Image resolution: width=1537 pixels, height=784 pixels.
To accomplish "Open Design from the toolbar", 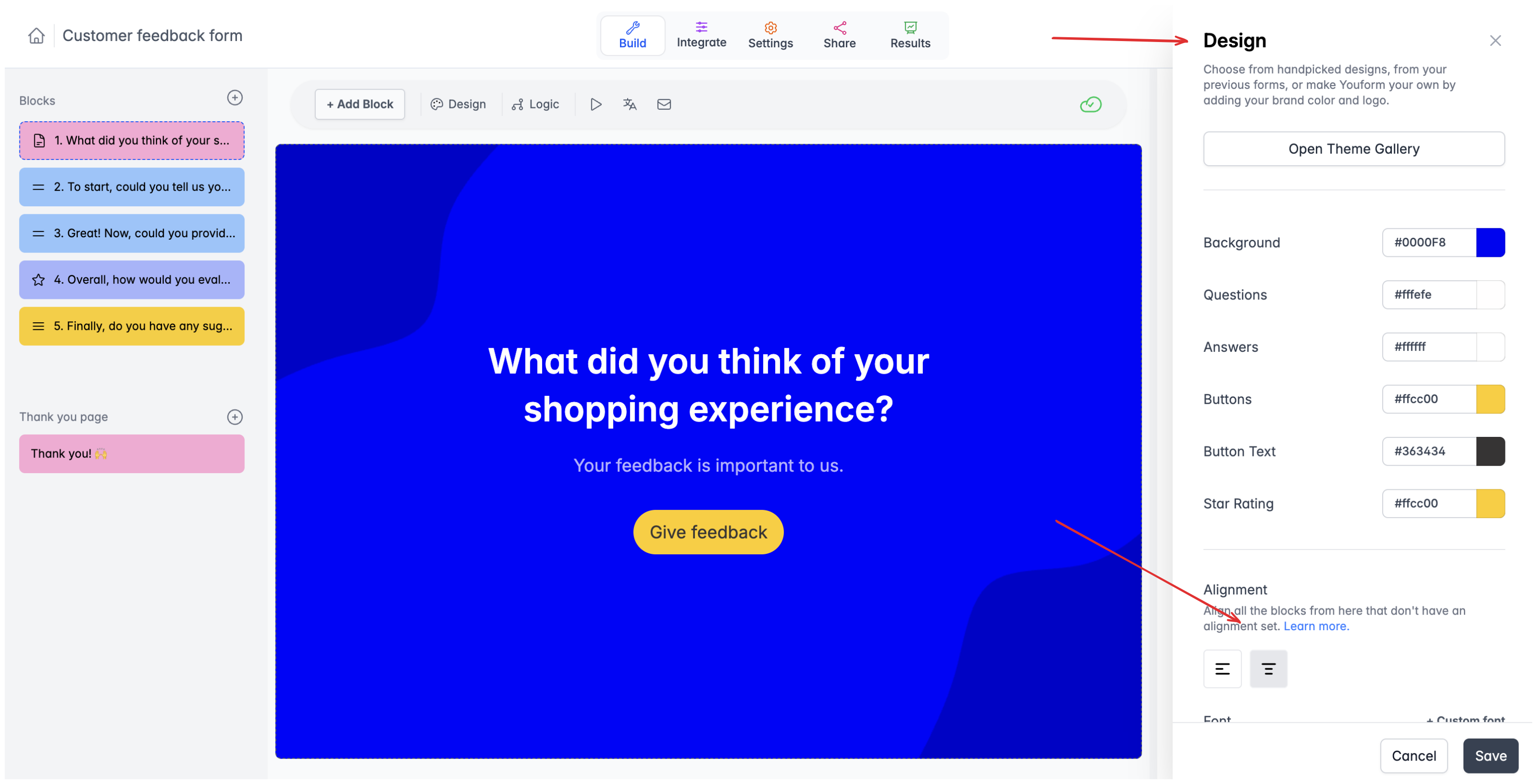I will click(x=458, y=105).
